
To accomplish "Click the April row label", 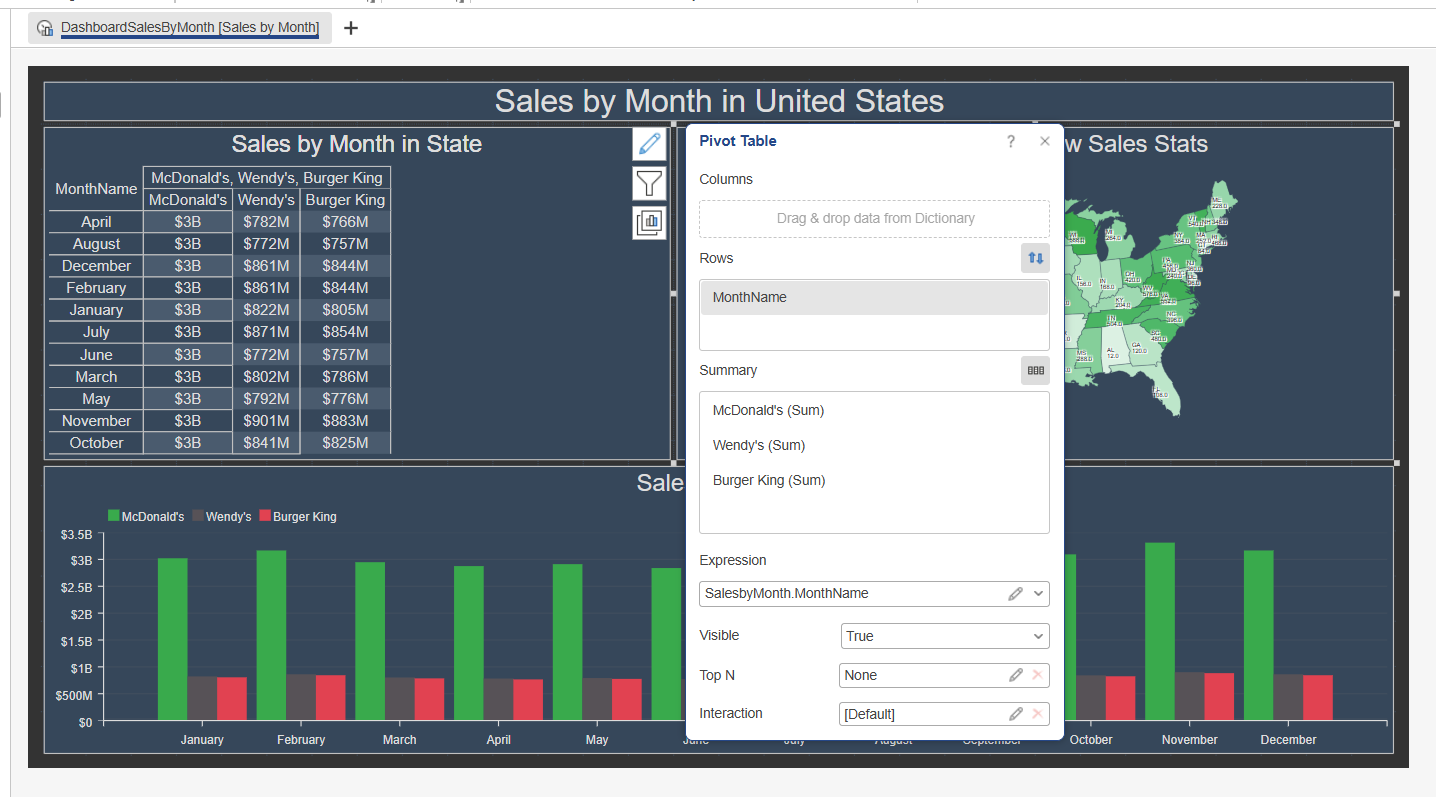I will pyautogui.click(x=96, y=222).
